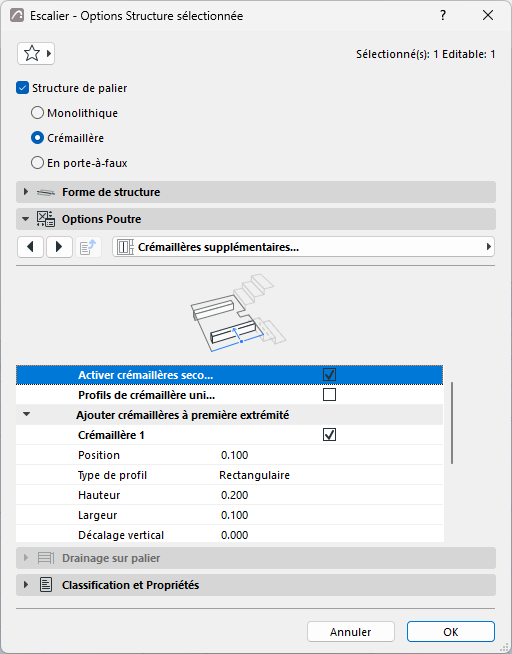Viewport: 512px width, 654px height.
Task: Click the Classification et Propriétés icon
Action: tap(46, 585)
